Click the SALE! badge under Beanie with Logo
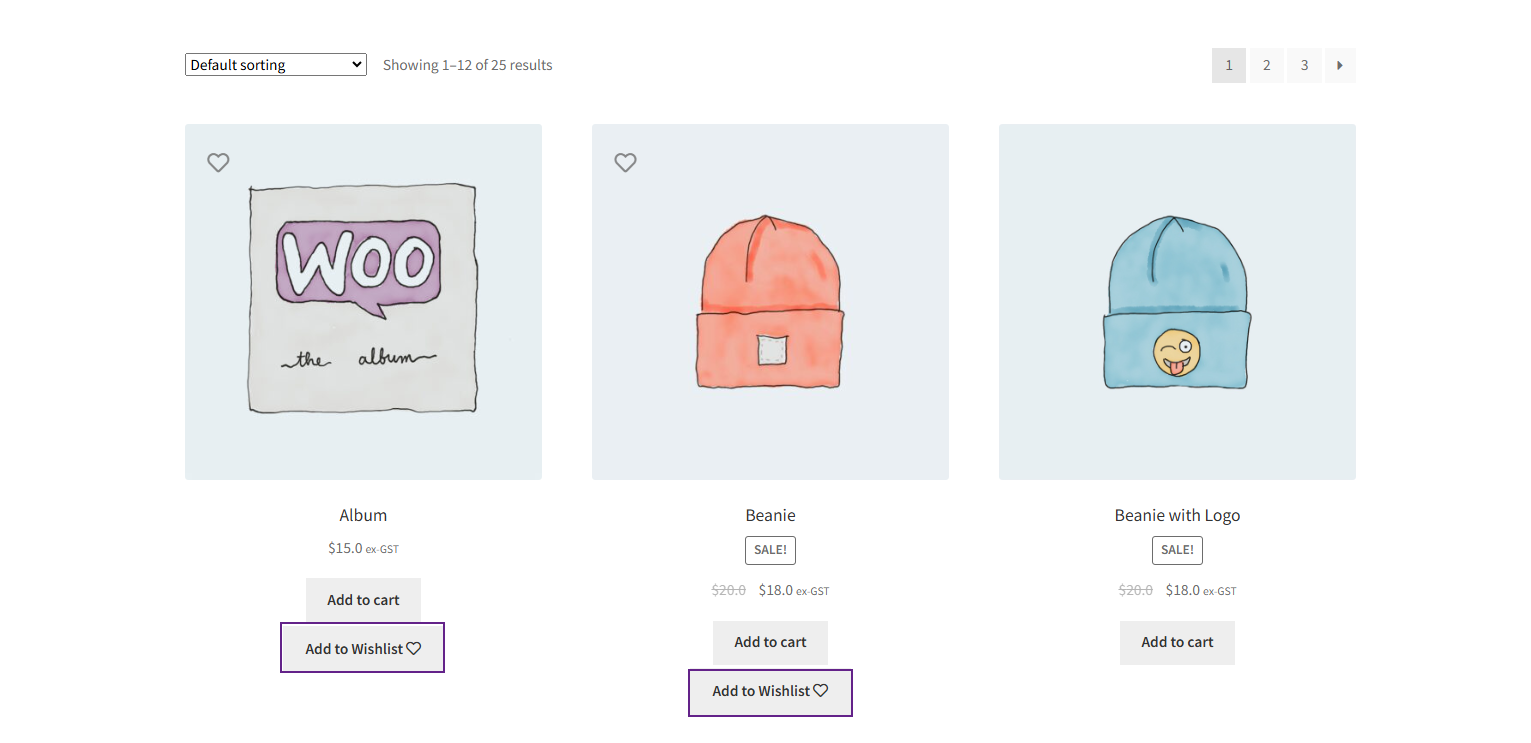Image resolution: width=1531 pixels, height=743 pixels. click(x=1177, y=550)
